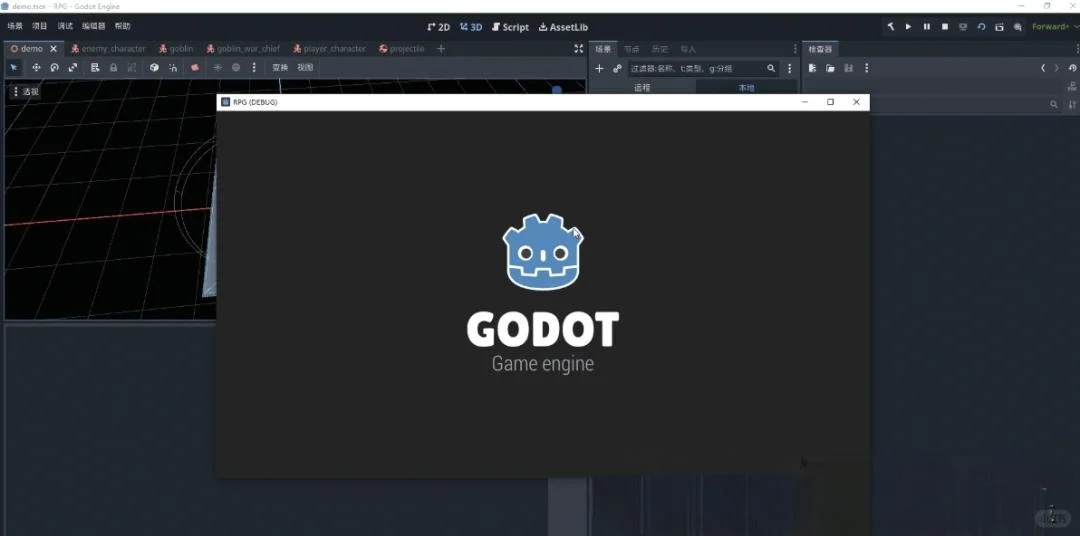This screenshot has width=1080, height=536.
Task: Select the 本地 local tree button
Action: [x=746, y=87]
